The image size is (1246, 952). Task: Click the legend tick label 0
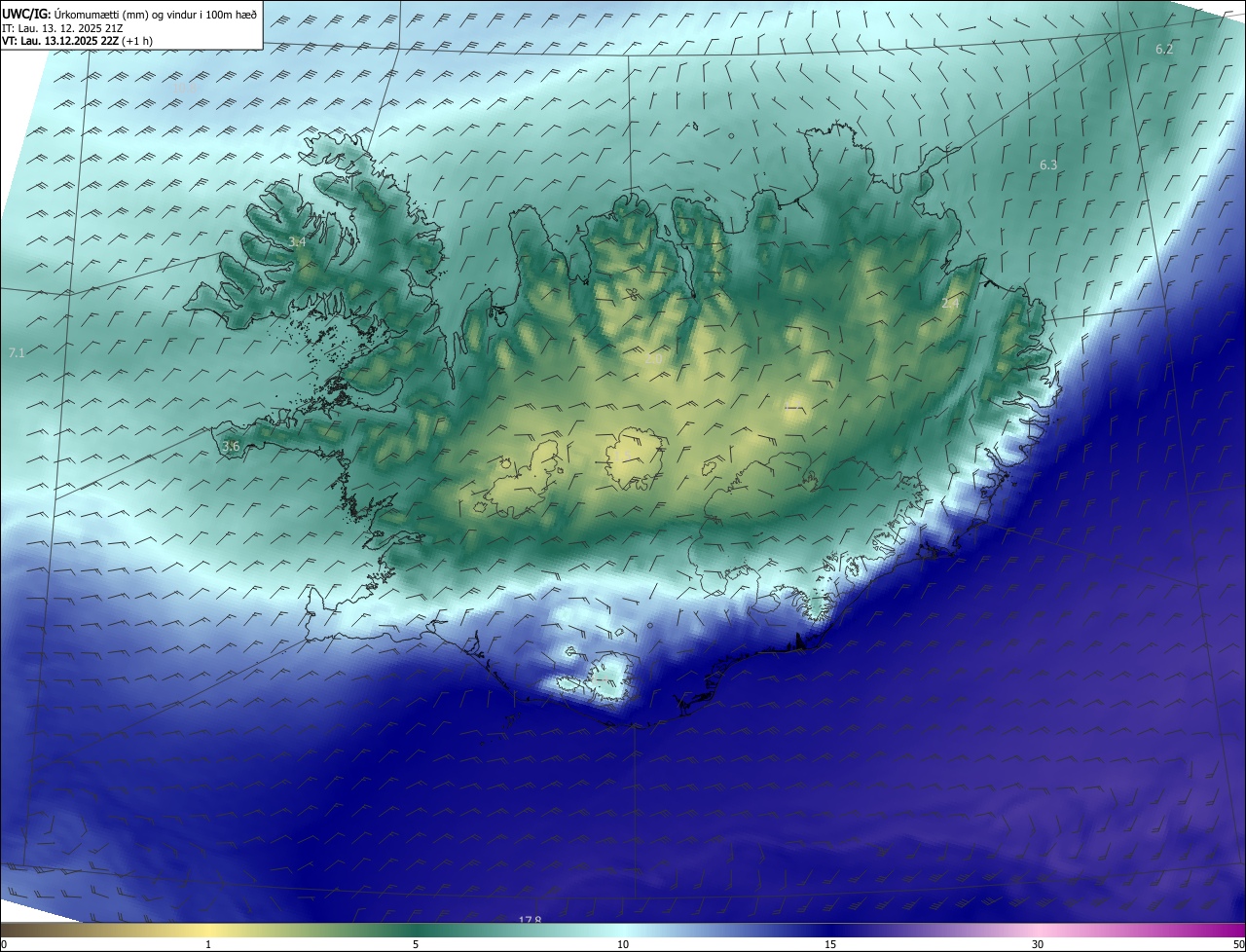pos(3,944)
